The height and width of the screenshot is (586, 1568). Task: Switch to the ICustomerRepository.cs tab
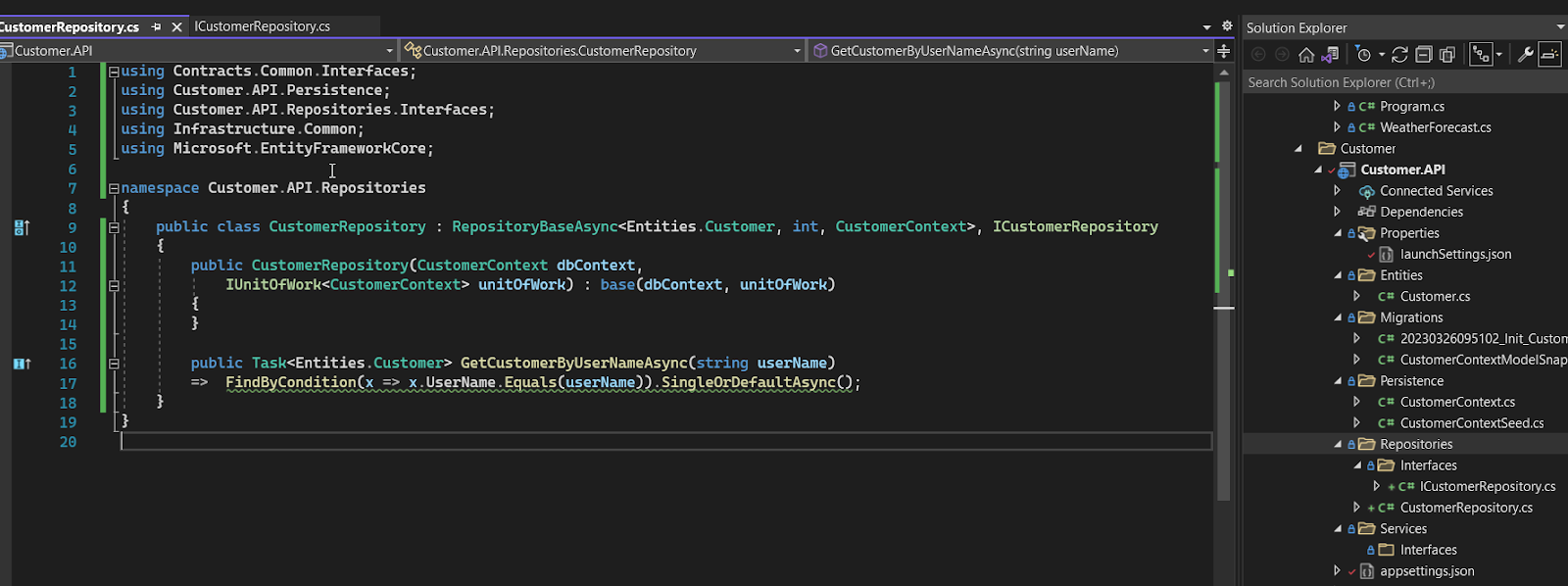[x=262, y=26]
